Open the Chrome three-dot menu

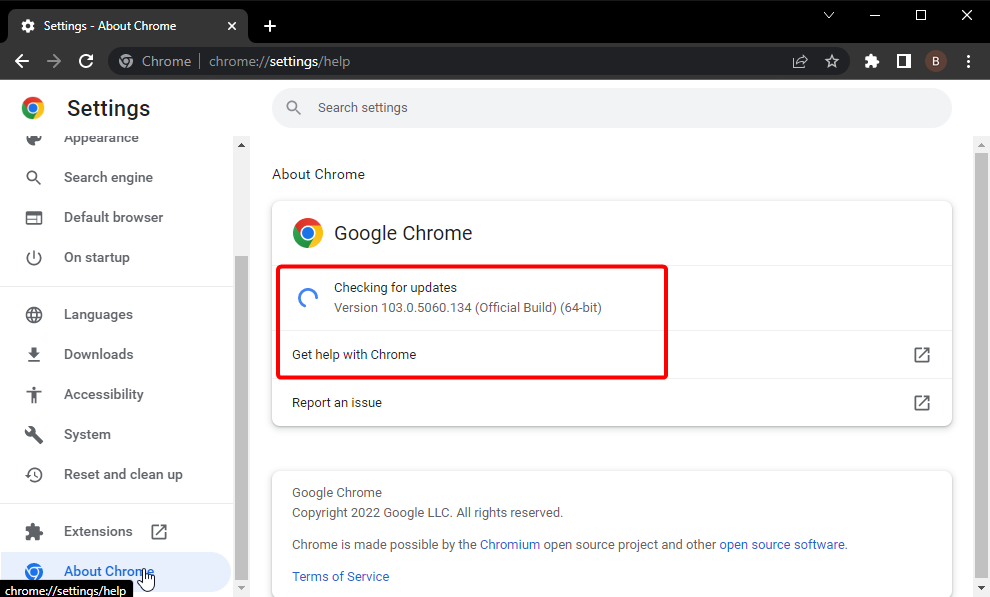coord(968,61)
